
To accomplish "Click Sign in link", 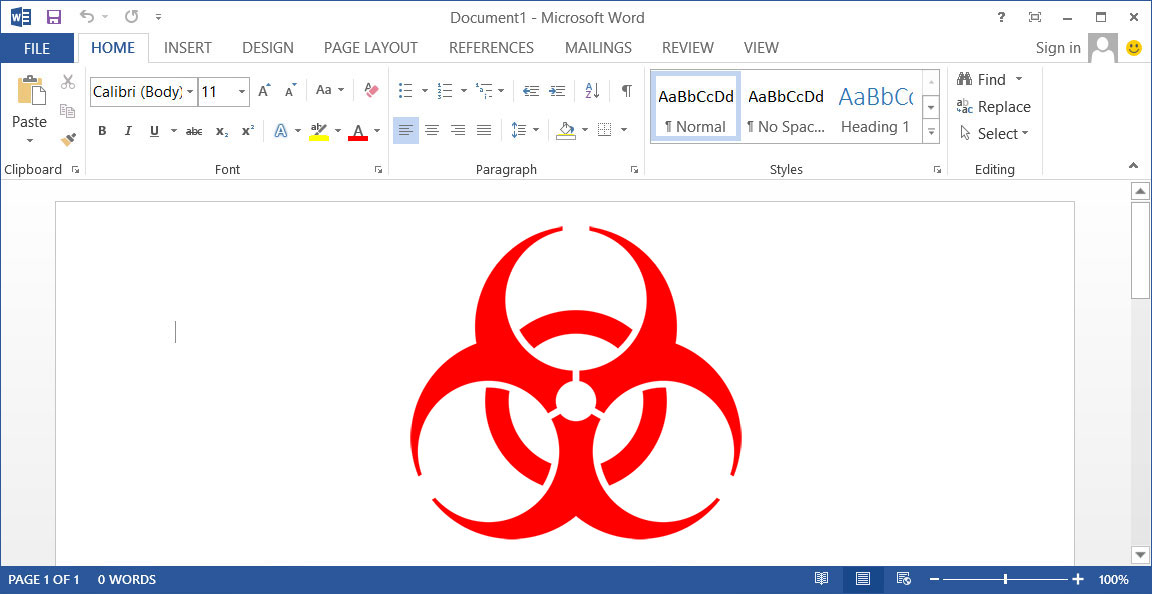I will point(1057,48).
